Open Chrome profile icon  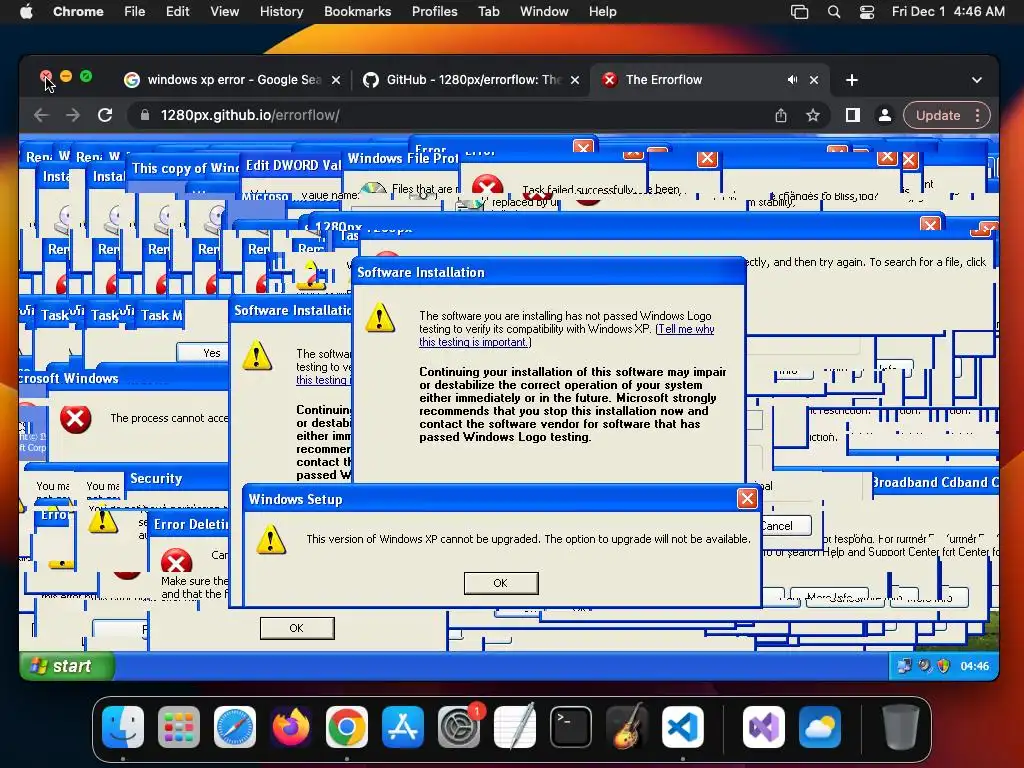point(884,116)
